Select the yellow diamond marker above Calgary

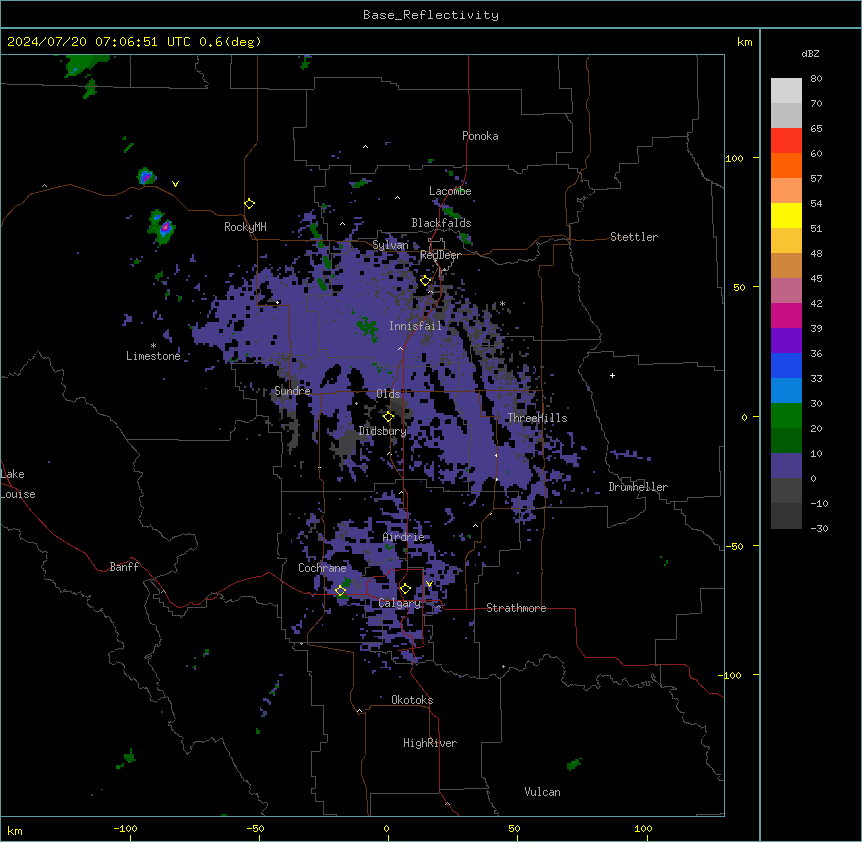tap(405, 589)
